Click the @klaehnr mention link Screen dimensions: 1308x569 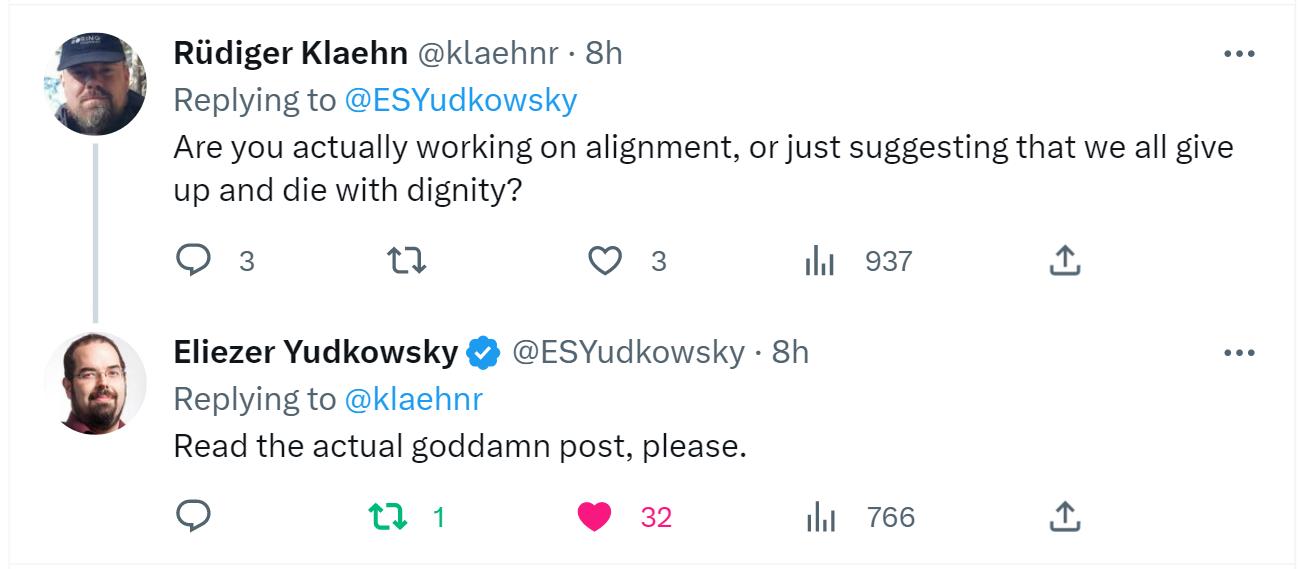pyautogui.click(x=413, y=399)
